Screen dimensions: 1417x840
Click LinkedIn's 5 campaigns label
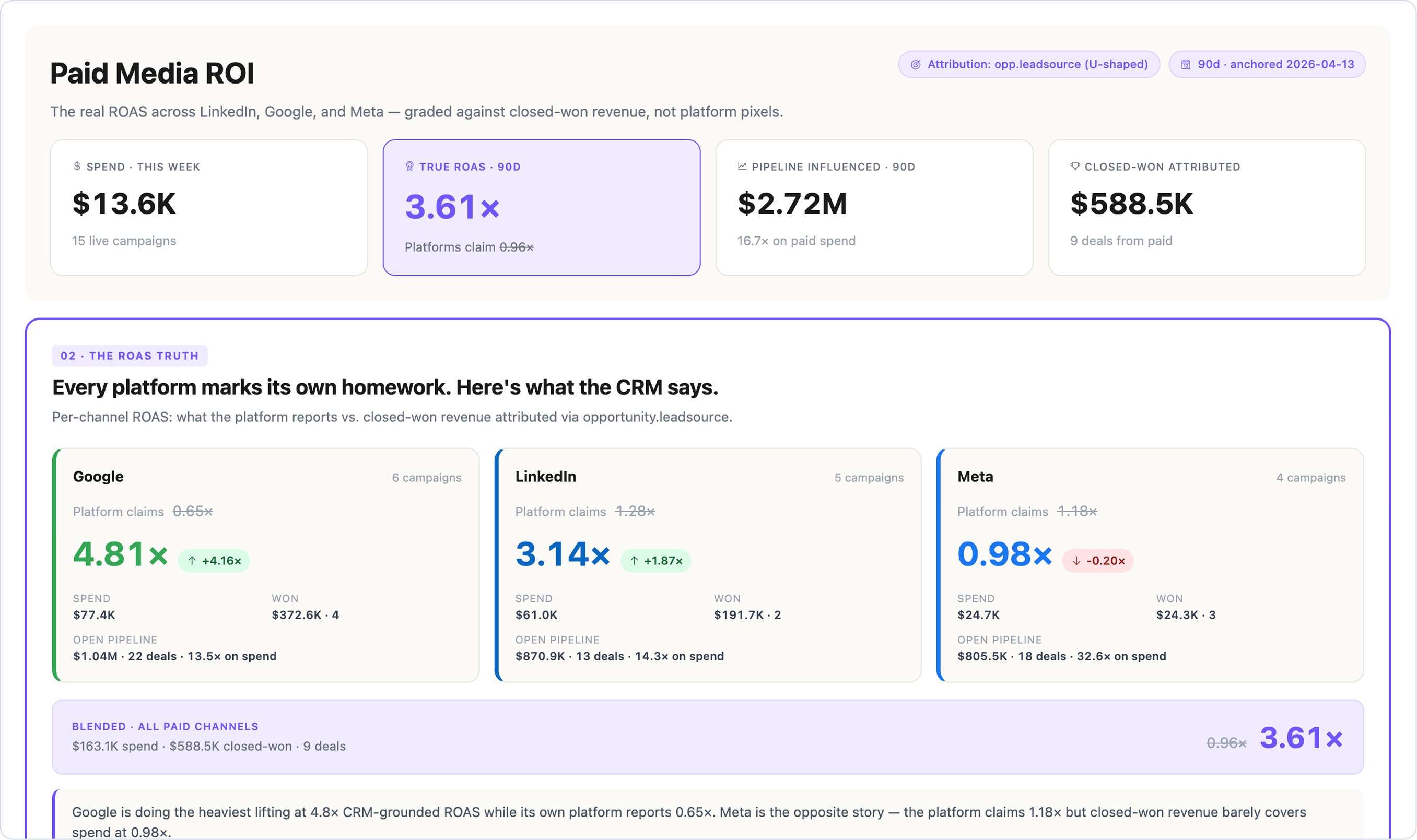coord(869,478)
